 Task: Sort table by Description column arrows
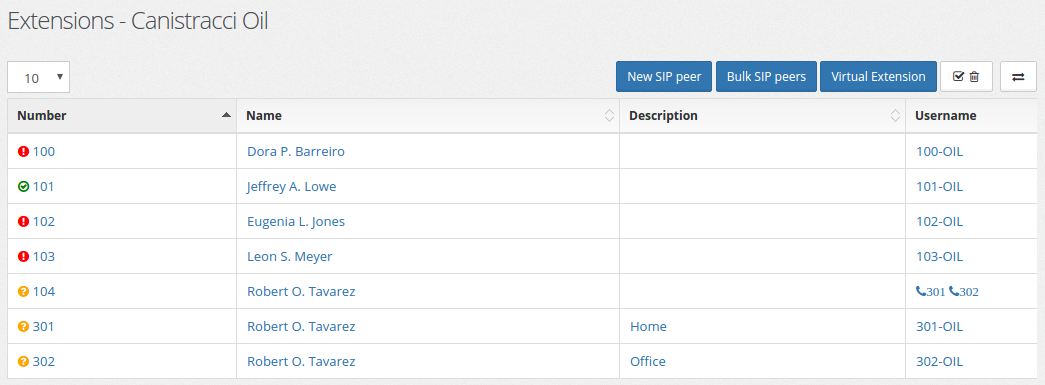[x=895, y=116]
